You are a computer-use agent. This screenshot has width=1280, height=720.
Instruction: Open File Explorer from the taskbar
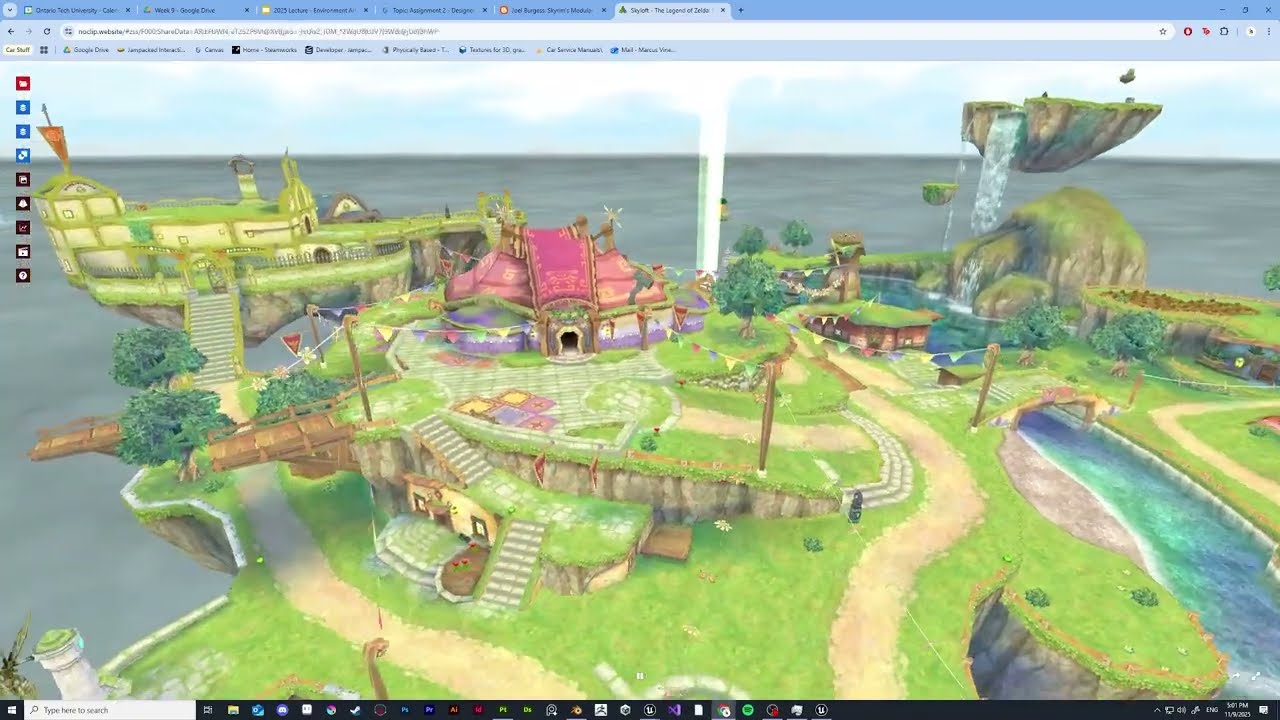[233, 710]
